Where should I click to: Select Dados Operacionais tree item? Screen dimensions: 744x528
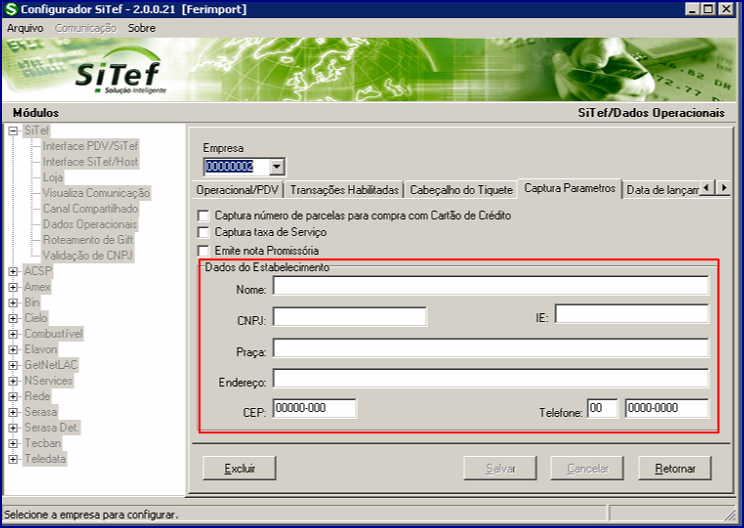pyautogui.click(x=90, y=224)
